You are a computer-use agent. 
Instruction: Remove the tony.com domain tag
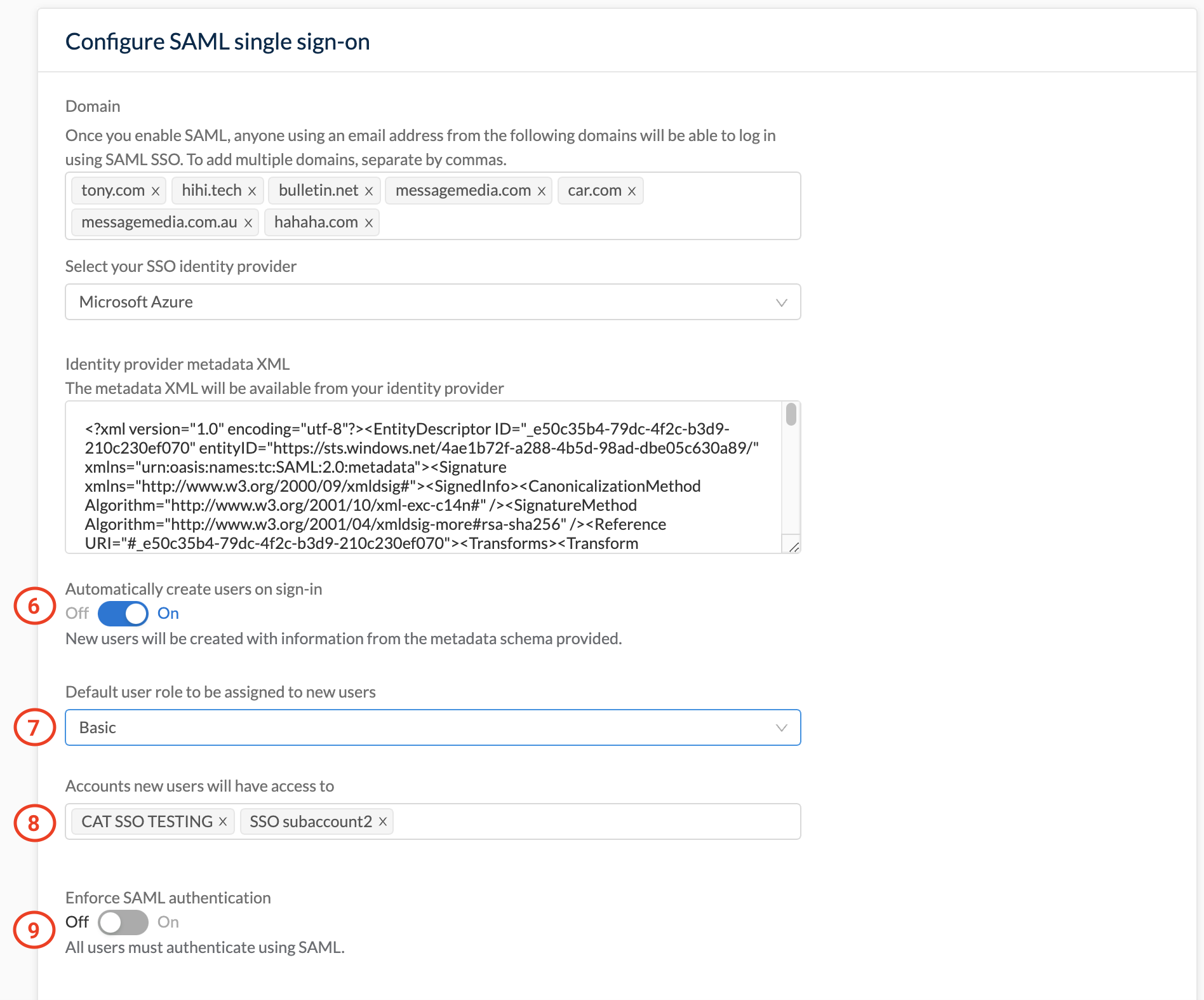(x=154, y=190)
